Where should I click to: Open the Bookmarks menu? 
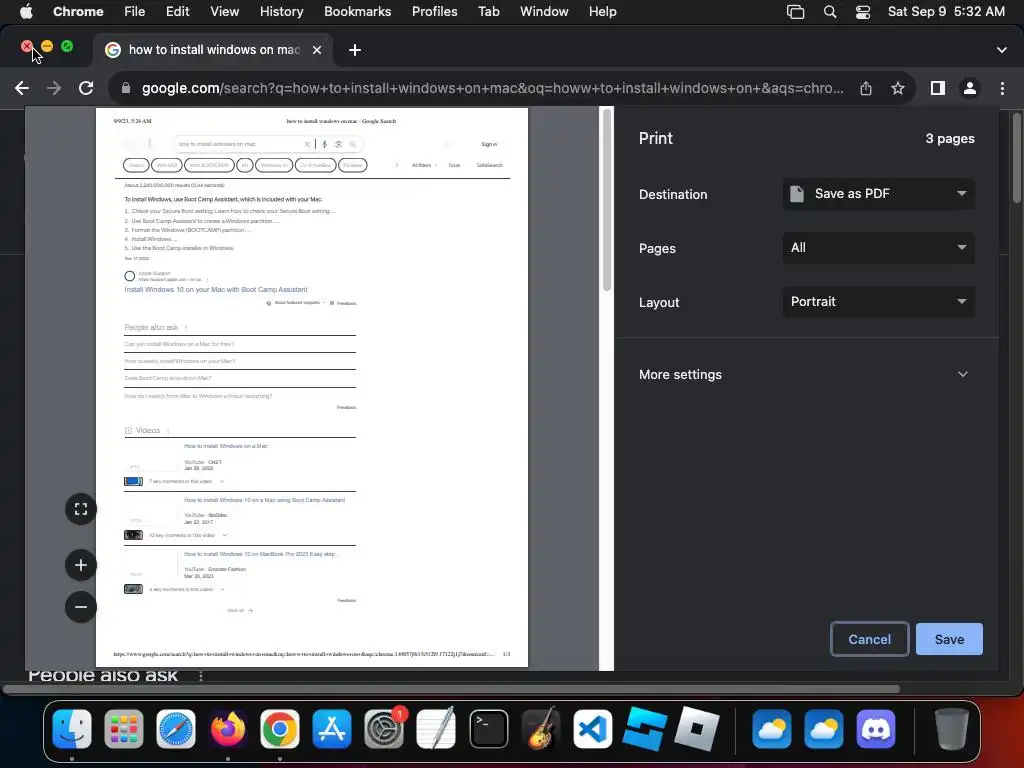point(357,12)
